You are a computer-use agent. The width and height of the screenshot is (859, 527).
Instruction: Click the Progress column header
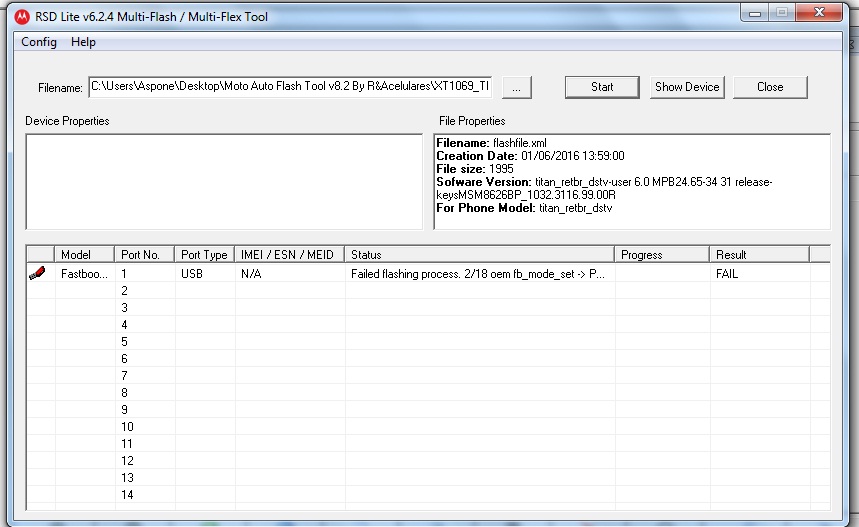[662, 255]
